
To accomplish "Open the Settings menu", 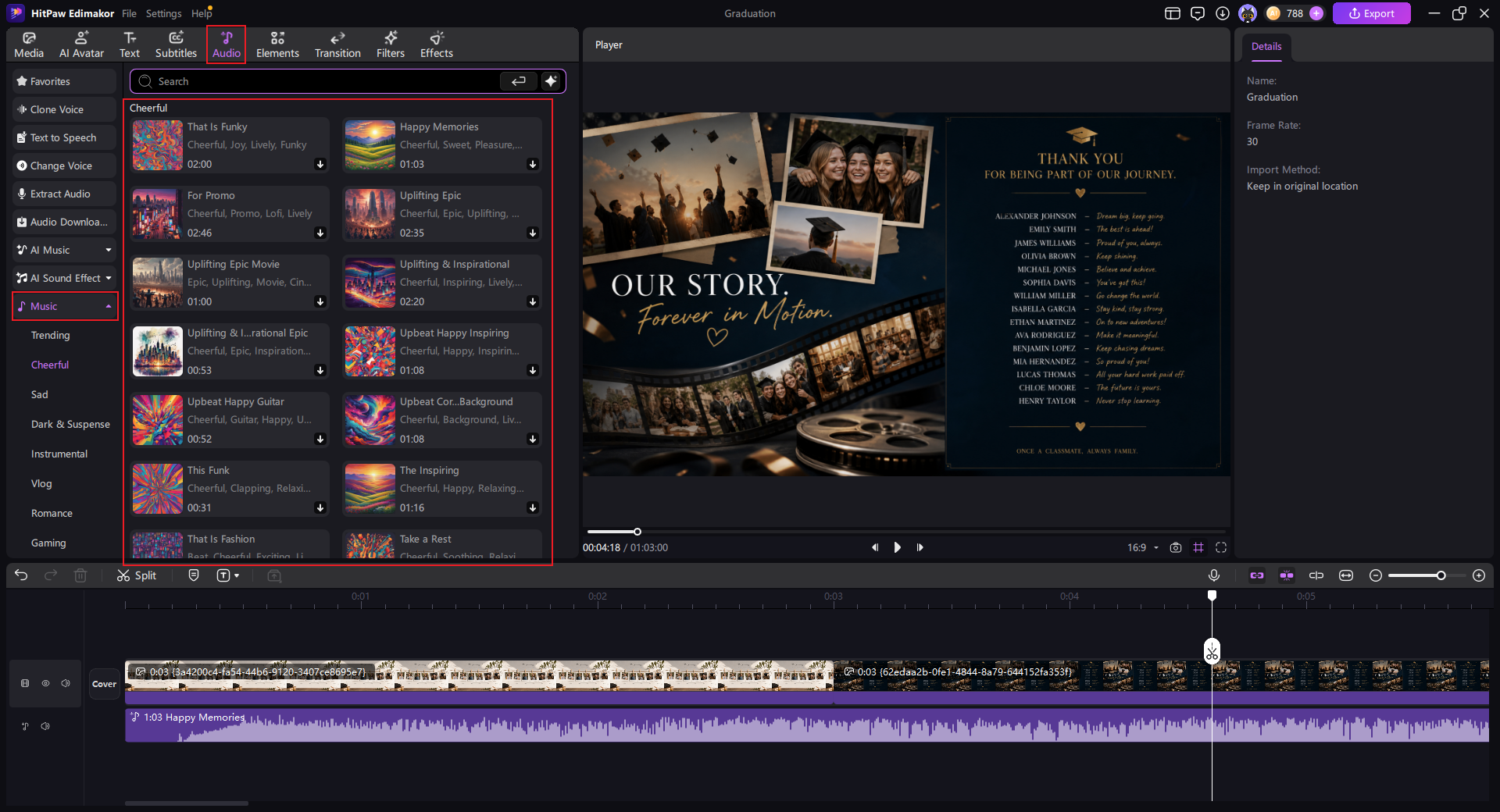I will [x=163, y=13].
